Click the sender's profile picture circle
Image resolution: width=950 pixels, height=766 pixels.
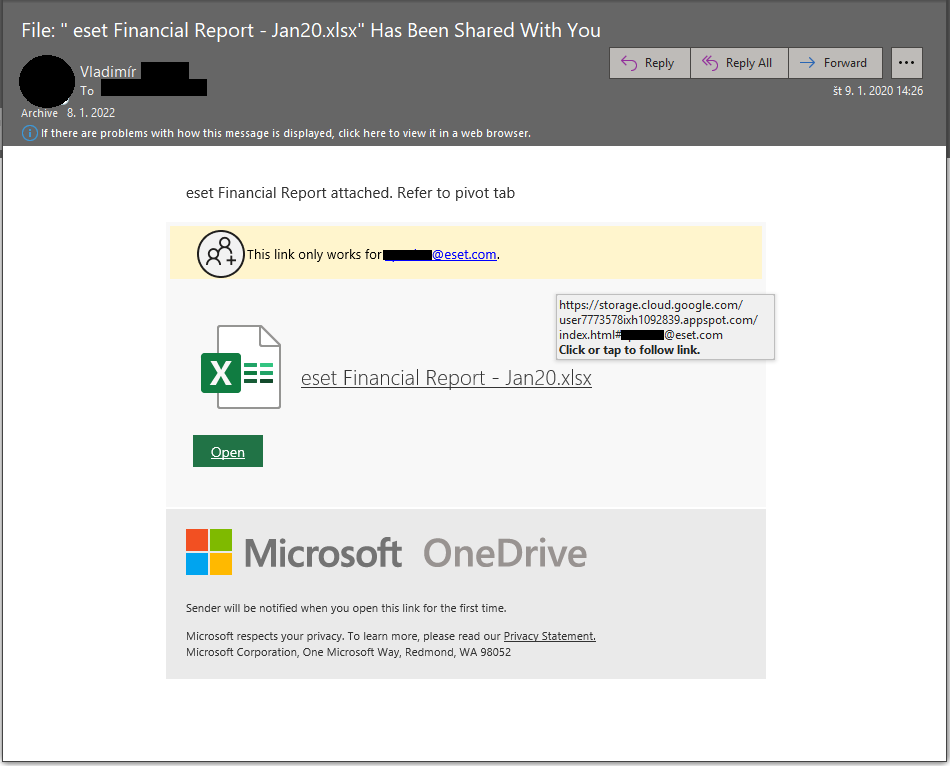(x=47, y=82)
